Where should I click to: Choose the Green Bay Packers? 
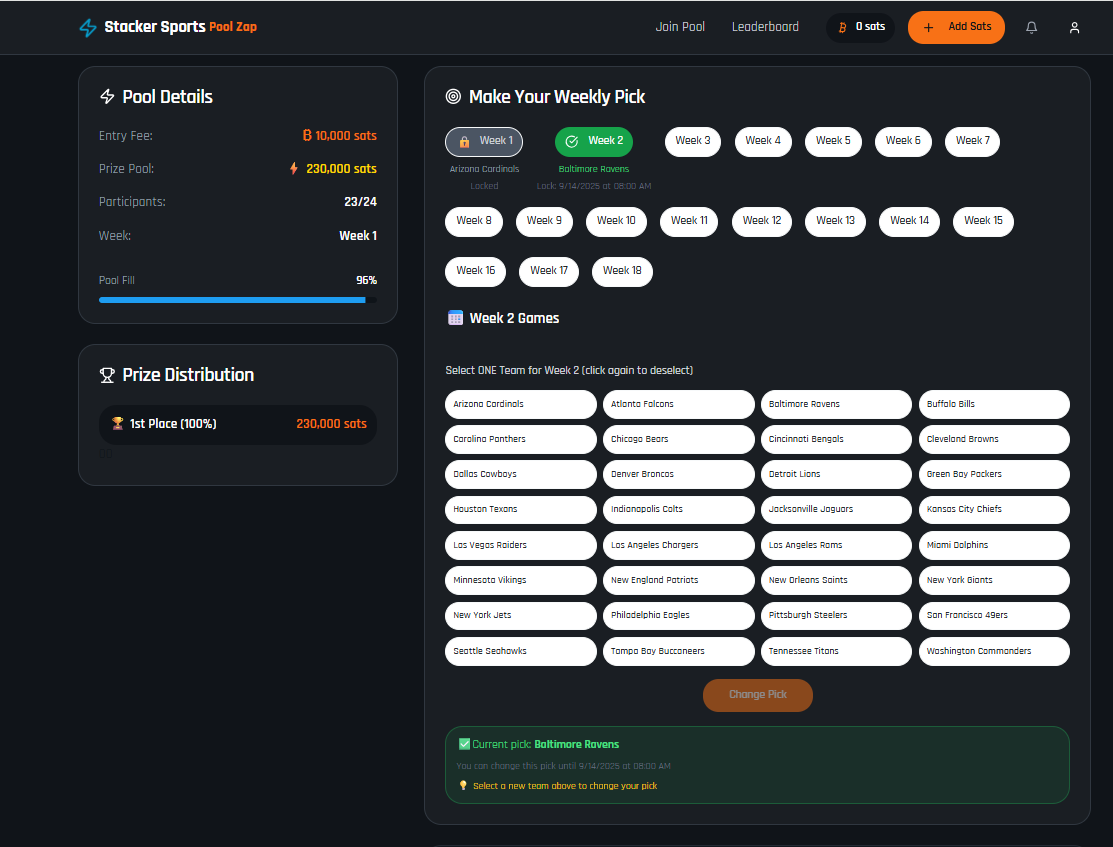coord(994,474)
